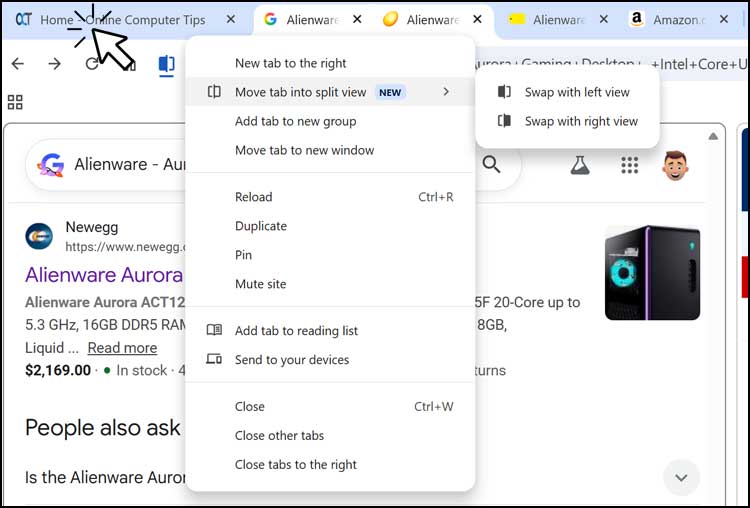The image size is (750, 508).
Task: Close the Online Computer Tips tab
Action: [231, 19]
